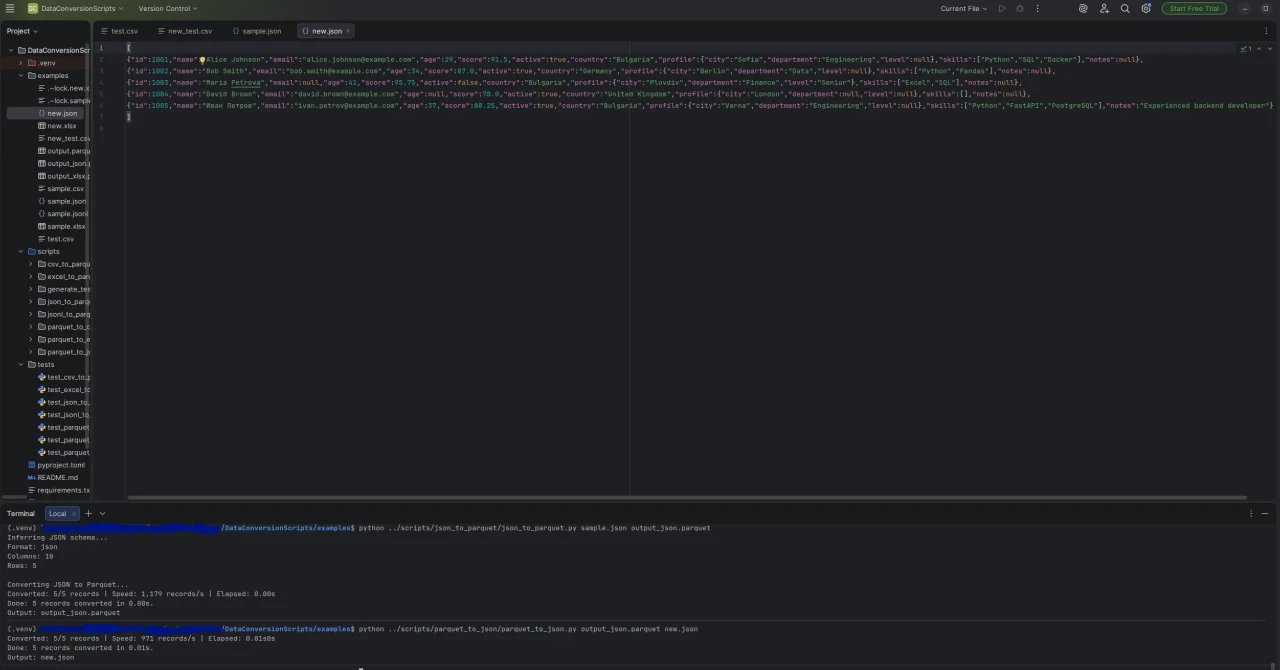Click the DC project badge icon
The width and height of the screenshot is (1280, 670).
point(32,8)
